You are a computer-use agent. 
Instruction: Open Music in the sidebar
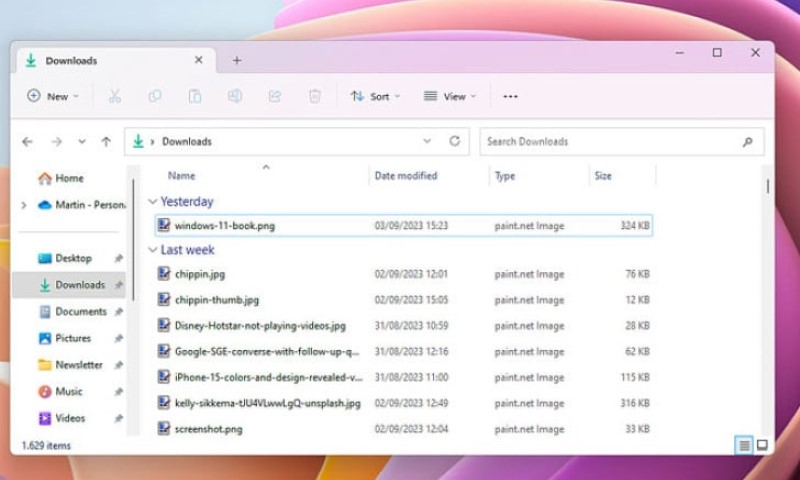tap(60, 391)
